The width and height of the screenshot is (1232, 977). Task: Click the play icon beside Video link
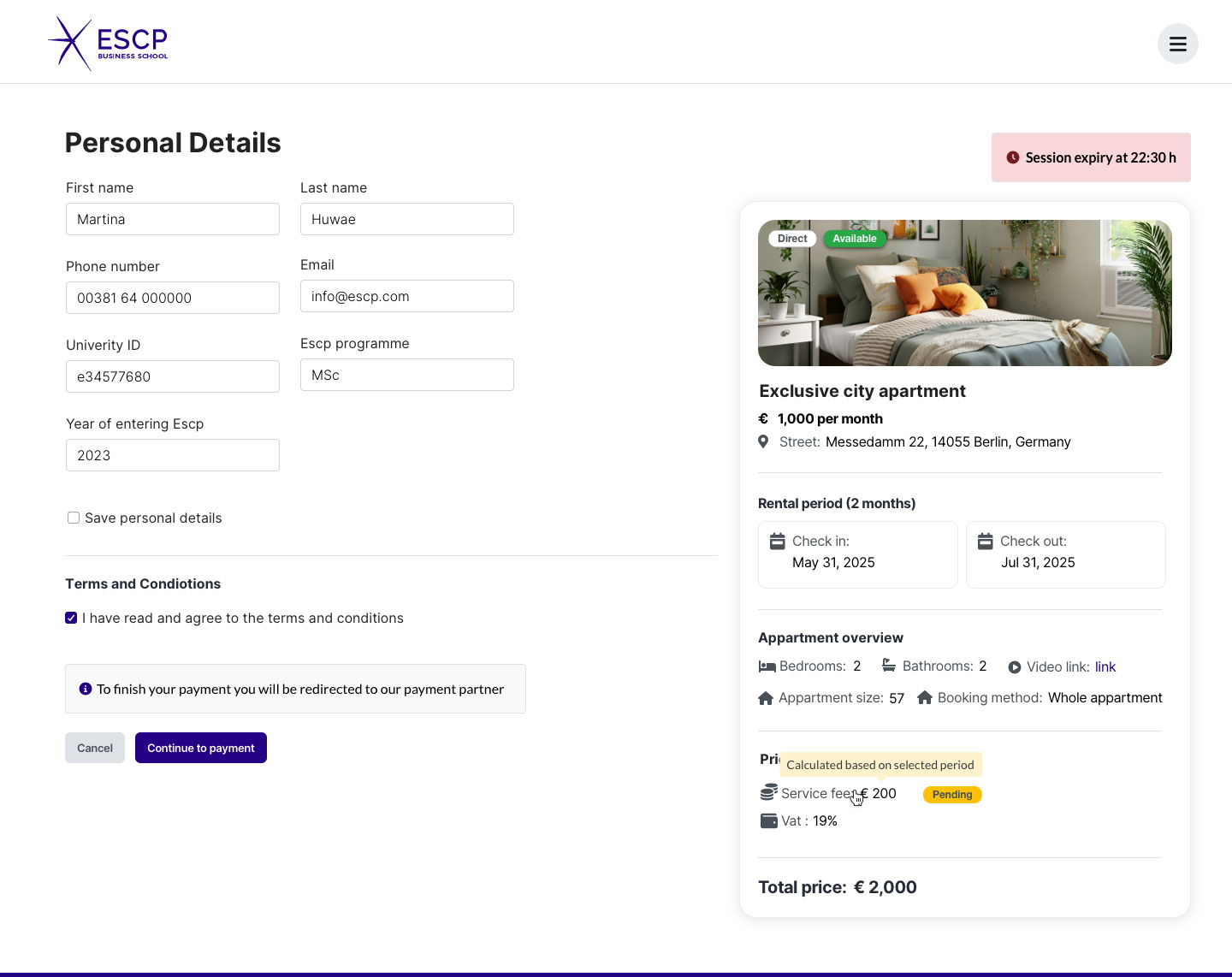(x=1014, y=666)
